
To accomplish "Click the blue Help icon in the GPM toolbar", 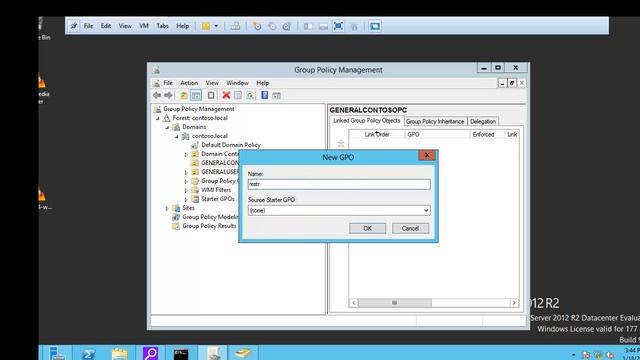I will coord(264,96).
